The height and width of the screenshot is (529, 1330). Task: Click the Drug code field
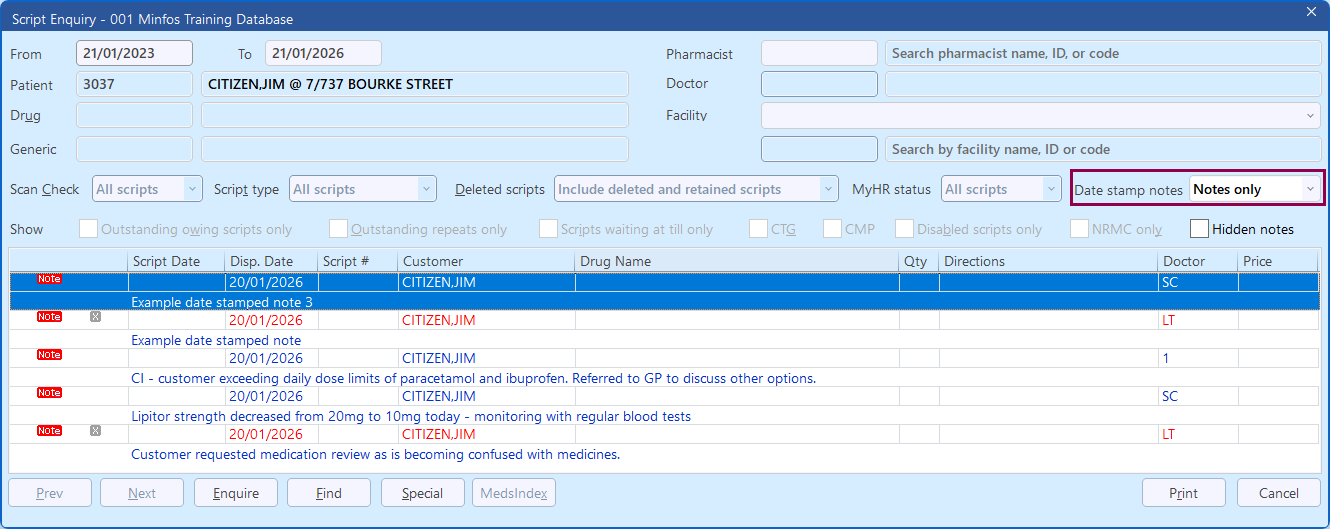(x=134, y=115)
